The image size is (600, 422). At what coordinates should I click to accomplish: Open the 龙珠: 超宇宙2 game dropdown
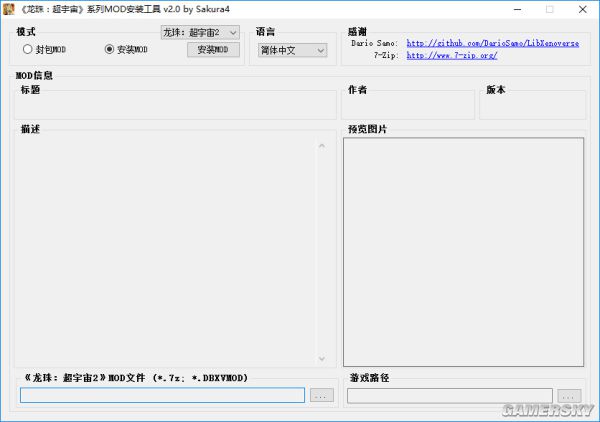point(200,33)
